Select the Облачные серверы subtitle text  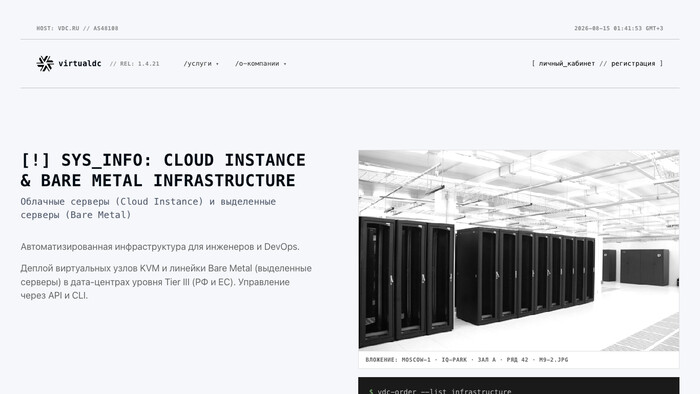point(148,208)
